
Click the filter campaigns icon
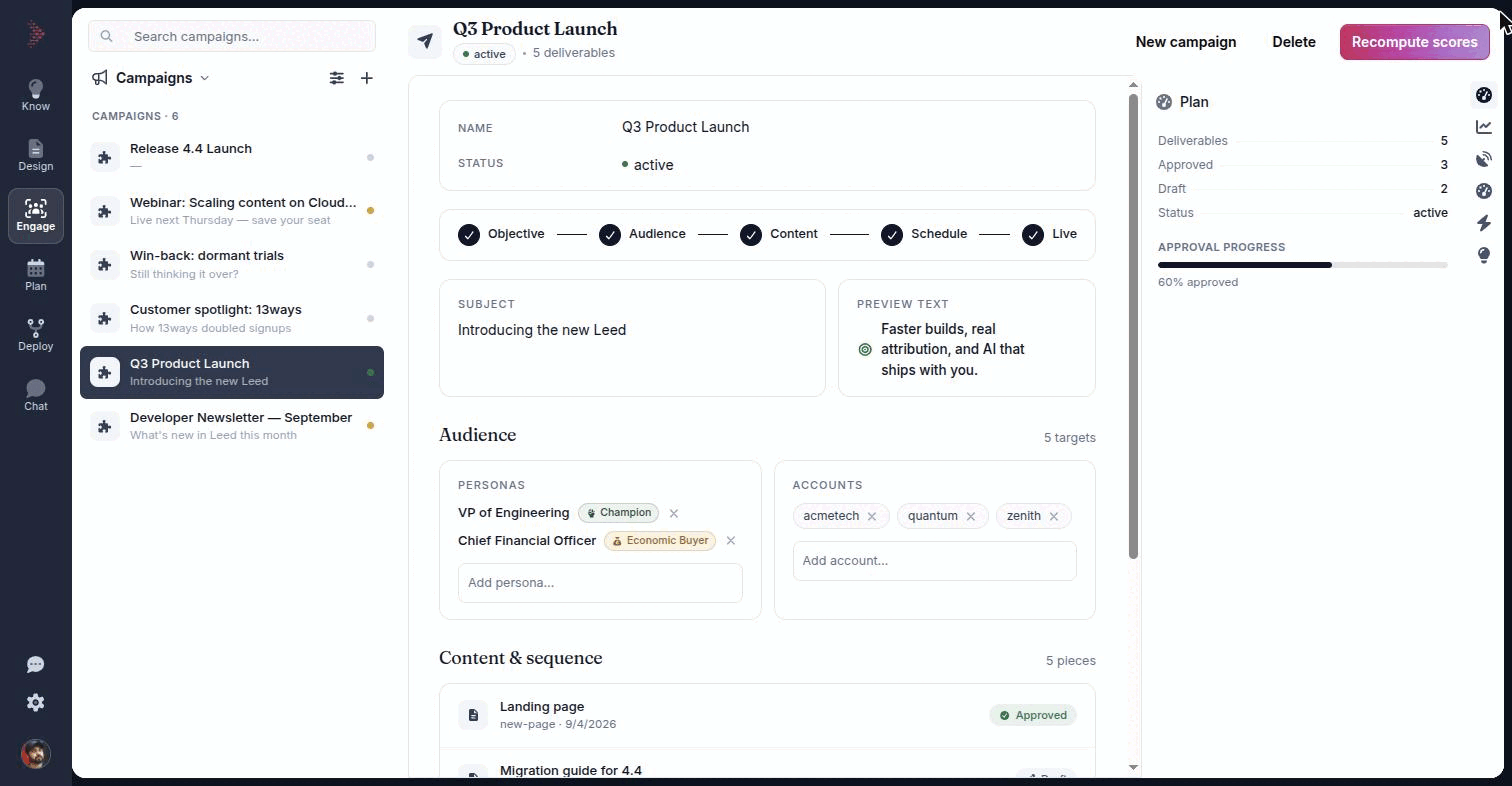[337, 78]
